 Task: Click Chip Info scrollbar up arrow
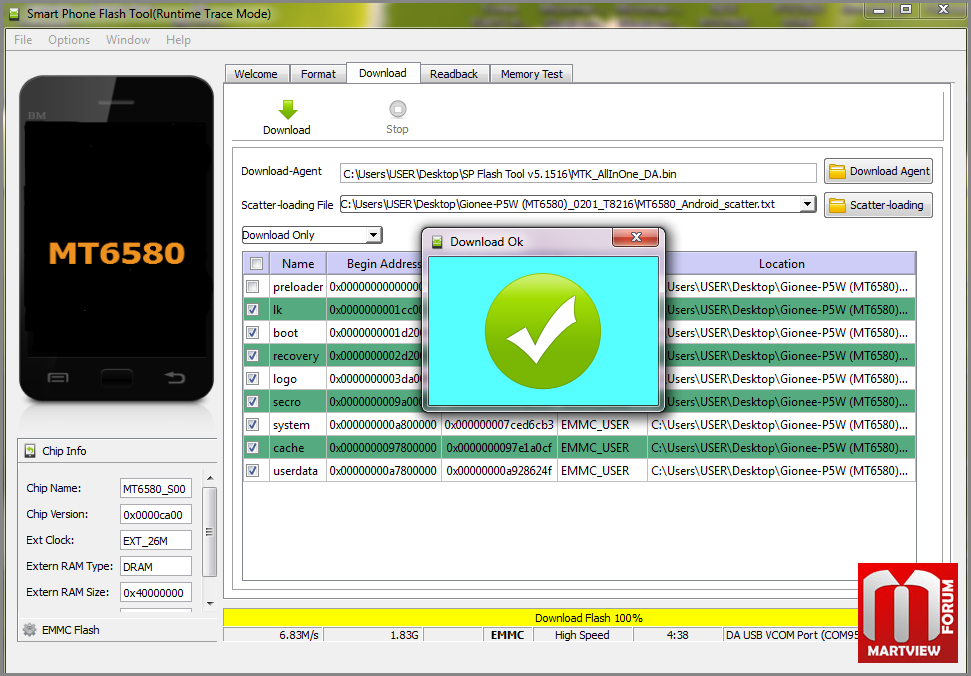pos(210,478)
